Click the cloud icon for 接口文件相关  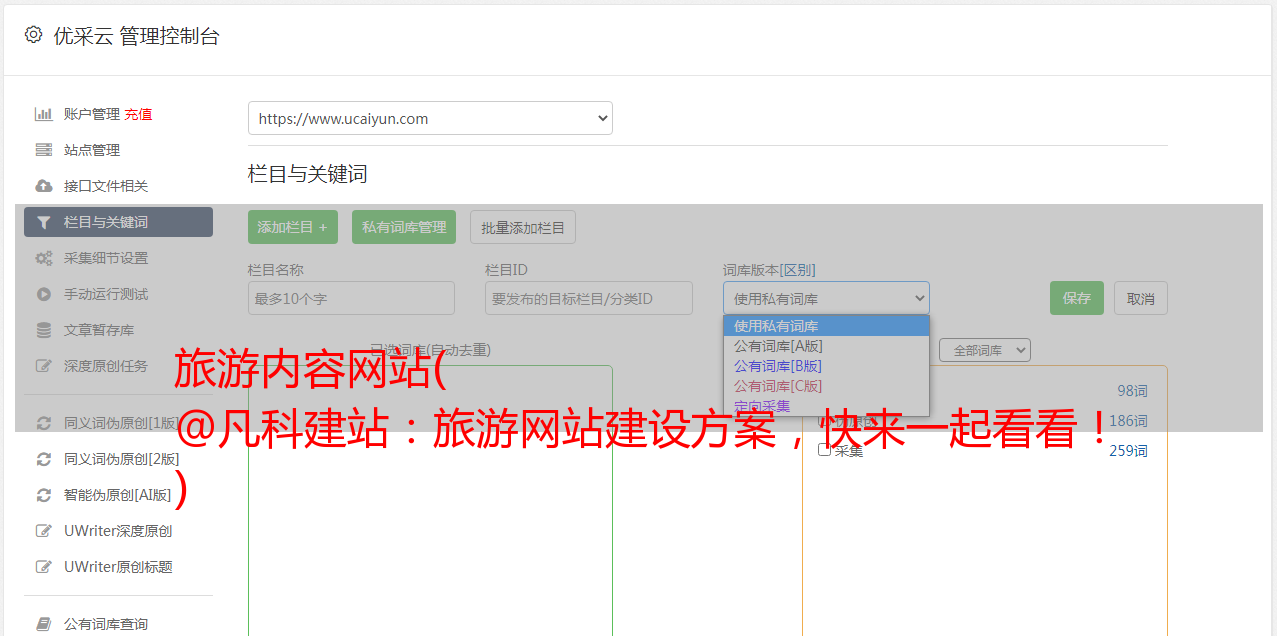[44, 186]
